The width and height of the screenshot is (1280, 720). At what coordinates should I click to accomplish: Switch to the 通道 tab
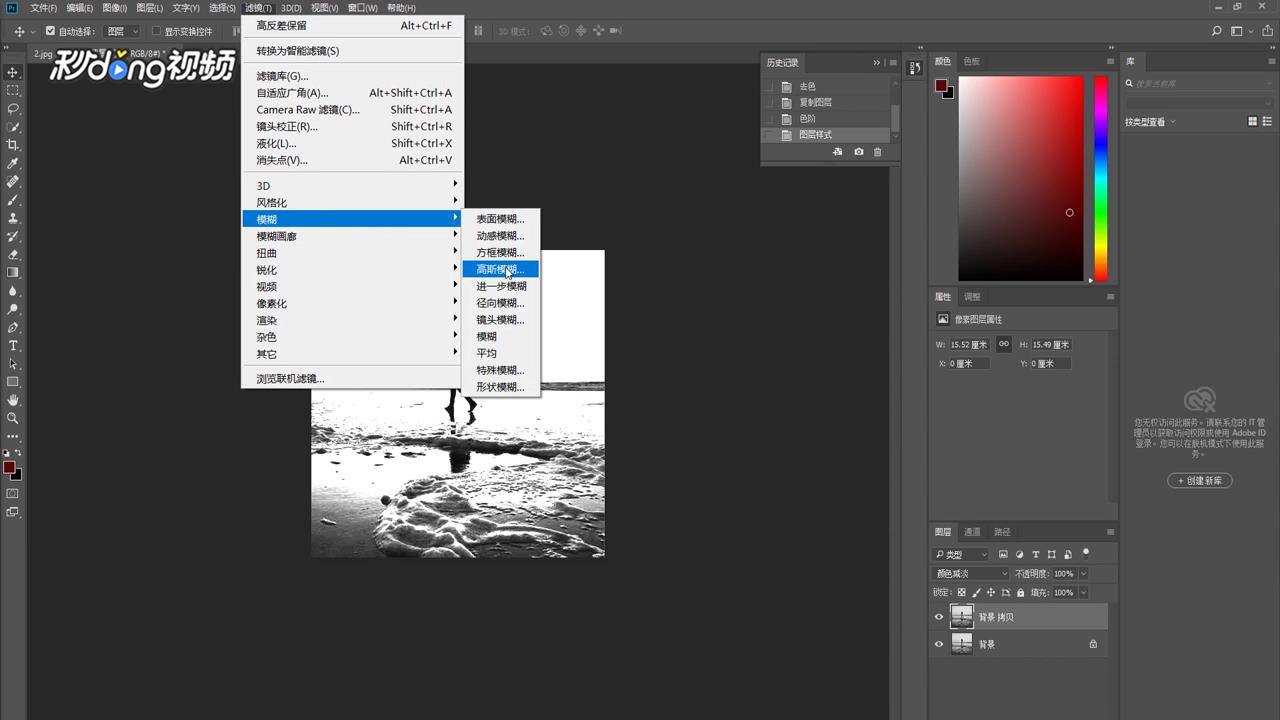972,532
